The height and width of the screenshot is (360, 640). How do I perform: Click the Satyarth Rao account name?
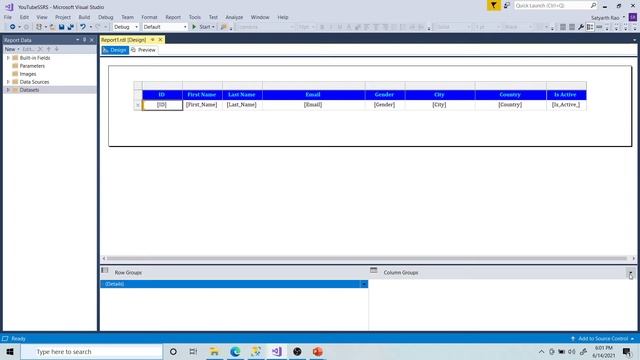[x=605, y=18]
